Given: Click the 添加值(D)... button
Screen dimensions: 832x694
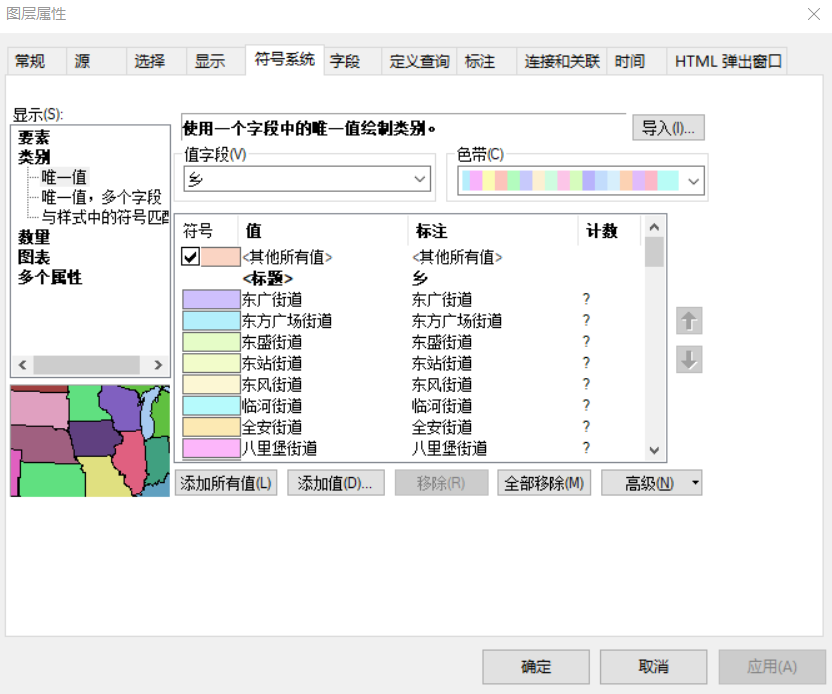Looking at the screenshot, I should tap(335, 483).
